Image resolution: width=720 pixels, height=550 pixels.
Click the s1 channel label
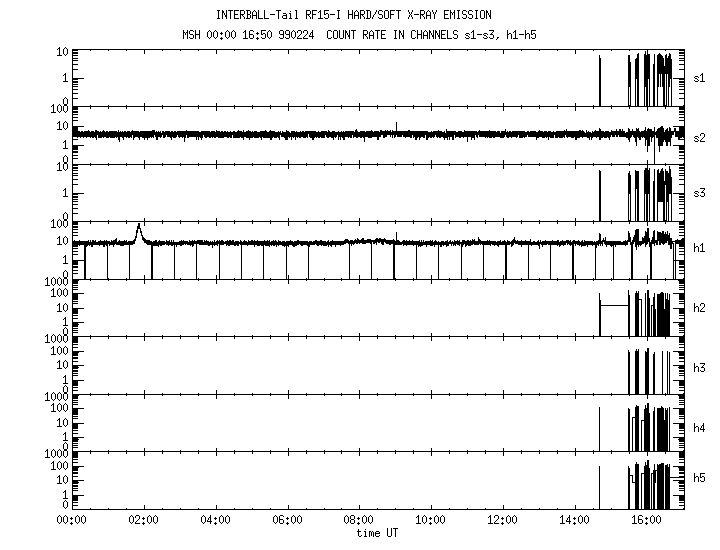700,77
